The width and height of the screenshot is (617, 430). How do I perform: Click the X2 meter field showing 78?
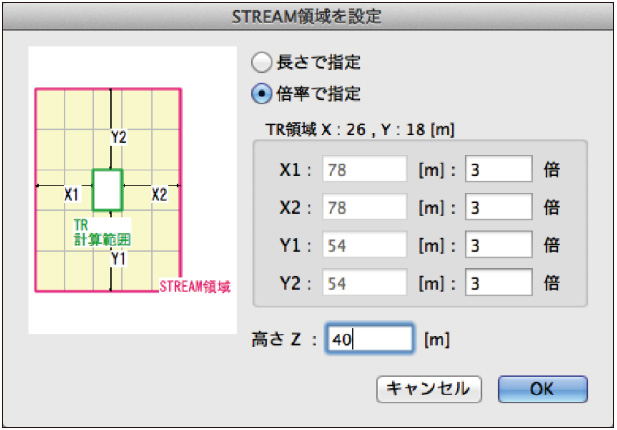point(364,208)
